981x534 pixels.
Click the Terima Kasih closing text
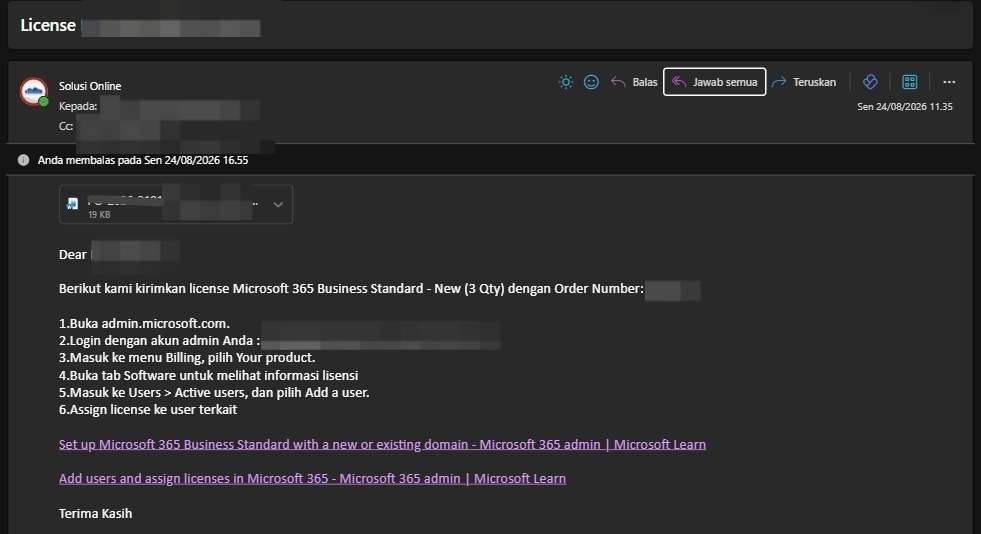95,513
